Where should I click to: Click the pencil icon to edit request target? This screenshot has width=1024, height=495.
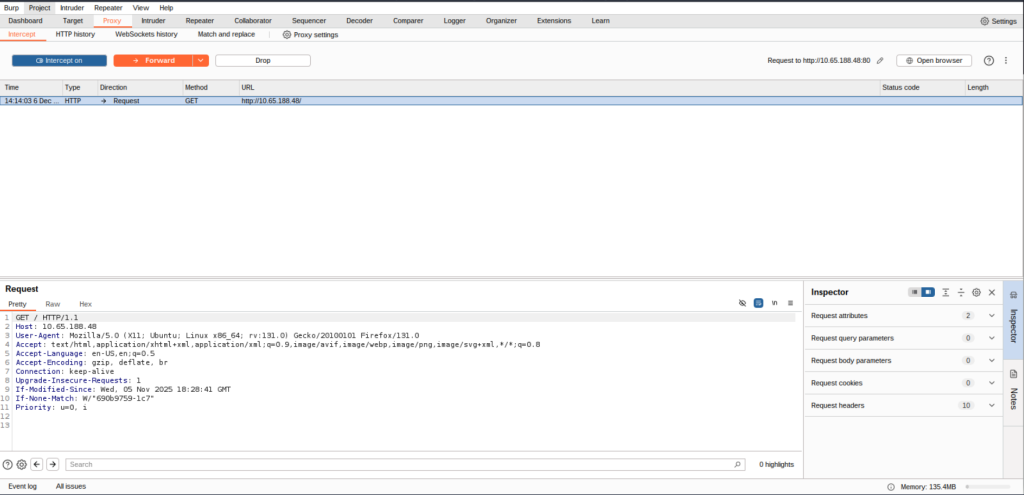[x=880, y=60]
